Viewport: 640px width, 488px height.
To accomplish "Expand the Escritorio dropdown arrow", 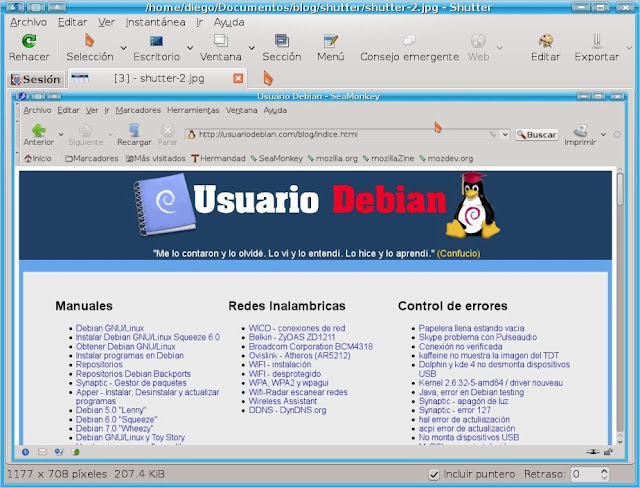I will [190, 48].
